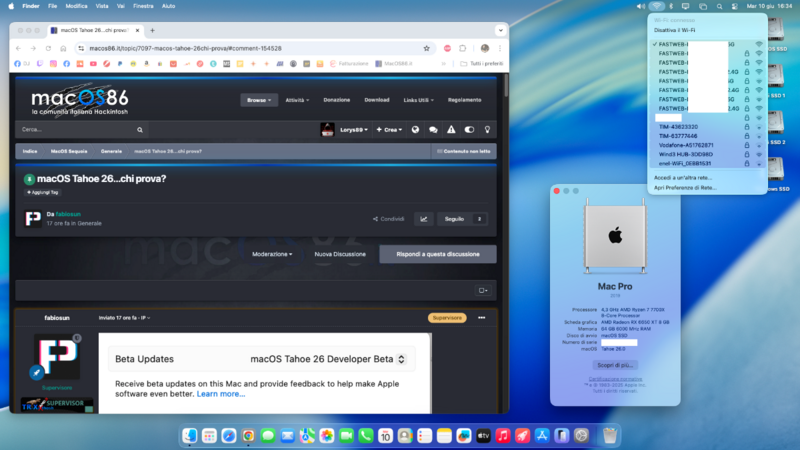Click the Wi-Fi icon in menu bar
Viewport: 800px width, 450px height.
tap(657, 6)
